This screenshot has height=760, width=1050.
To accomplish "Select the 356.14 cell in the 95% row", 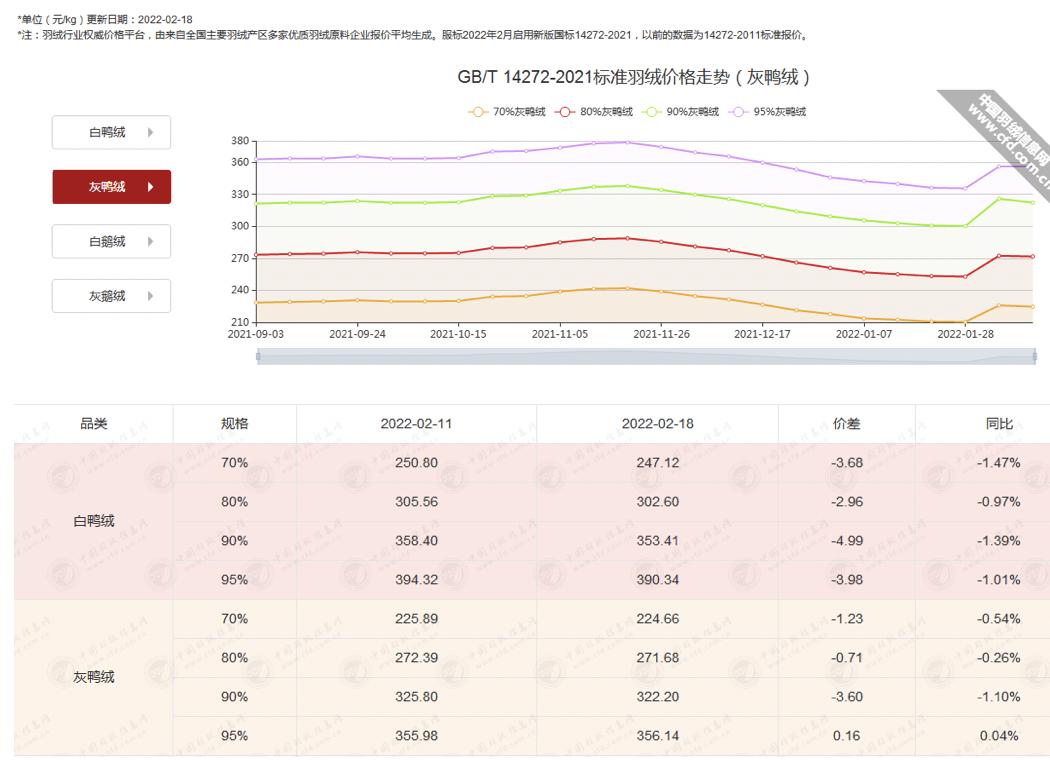I will click(657, 735).
